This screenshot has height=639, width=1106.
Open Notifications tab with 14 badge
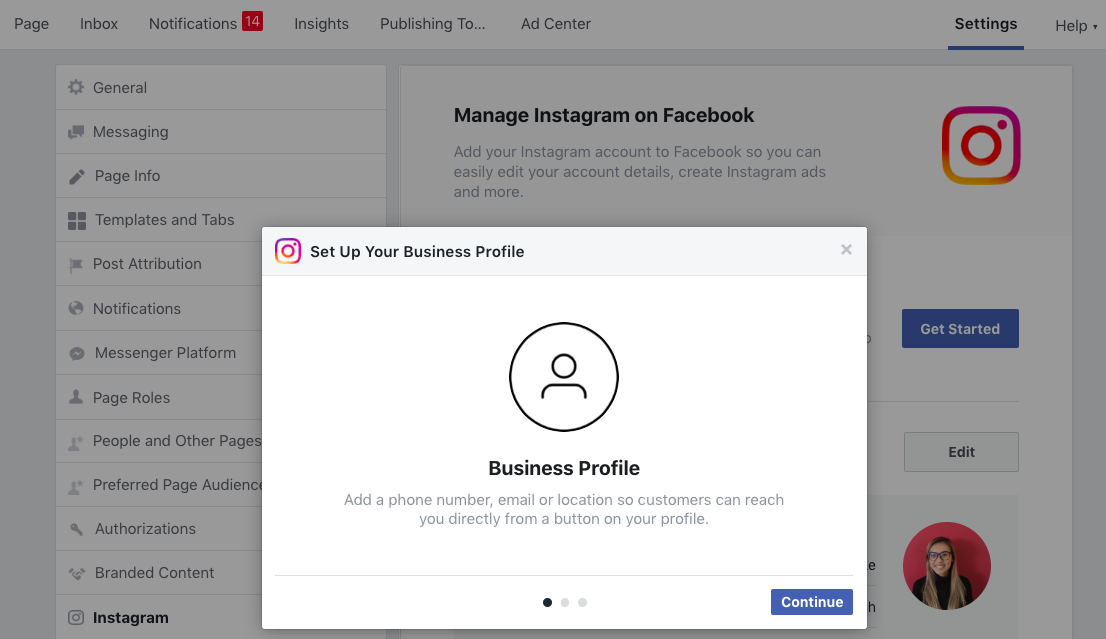coord(205,23)
